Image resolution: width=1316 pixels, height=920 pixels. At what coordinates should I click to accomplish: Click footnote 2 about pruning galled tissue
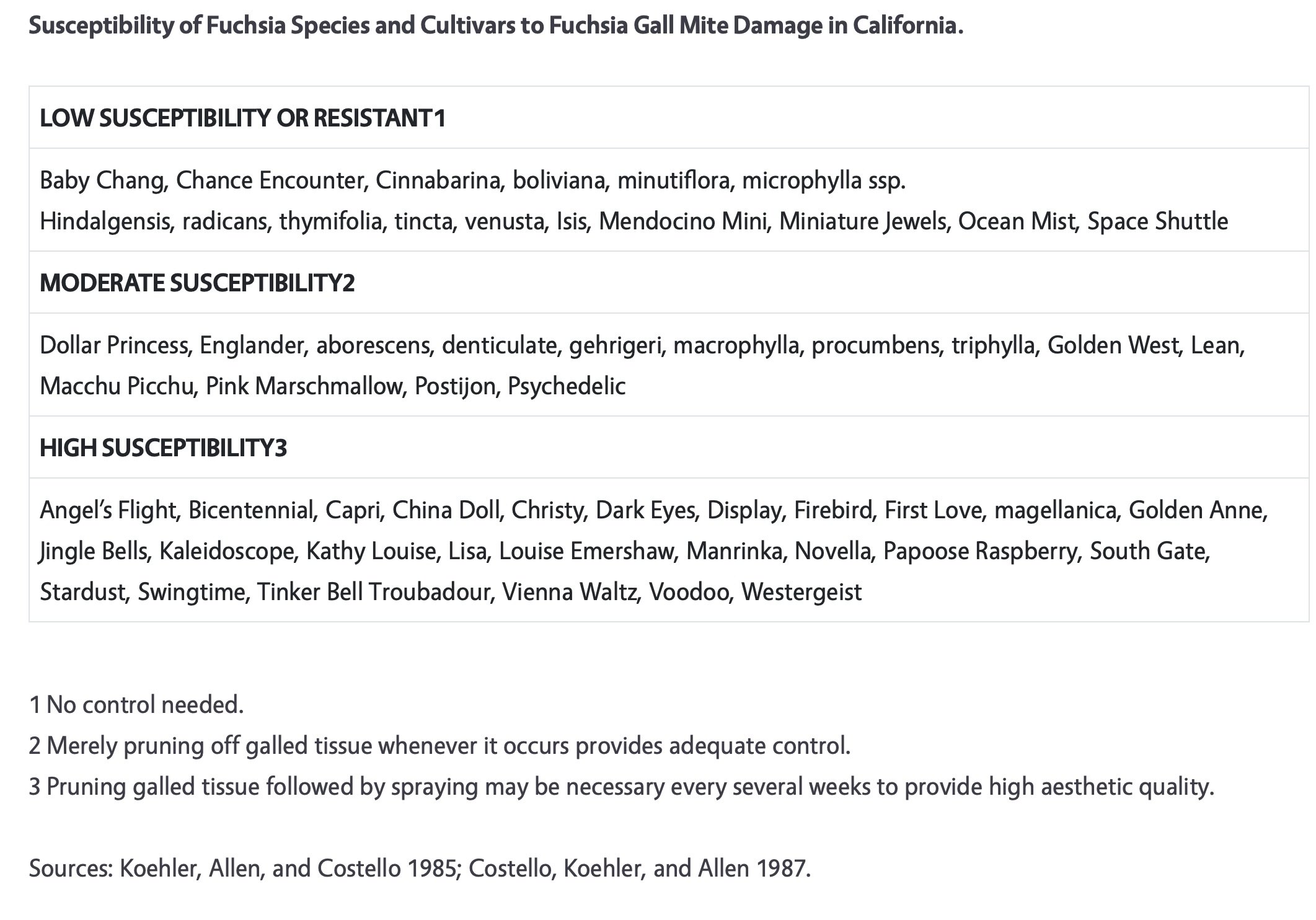point(439,746)
